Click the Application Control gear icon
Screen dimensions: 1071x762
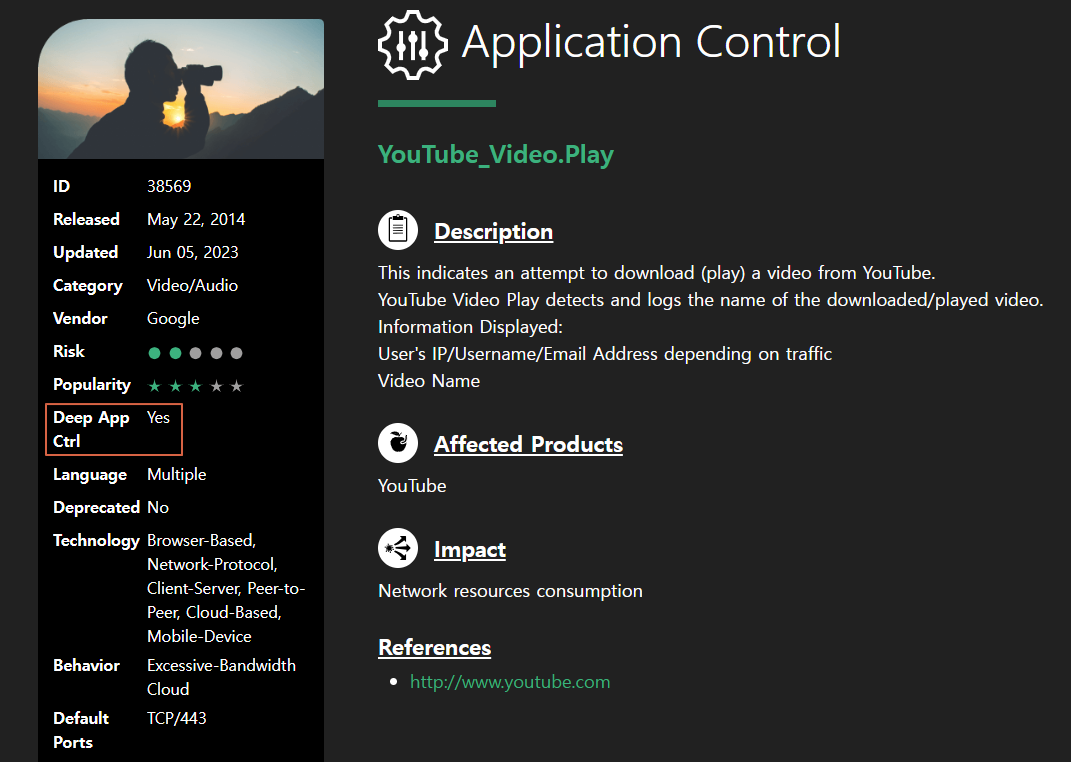[413, 44]
